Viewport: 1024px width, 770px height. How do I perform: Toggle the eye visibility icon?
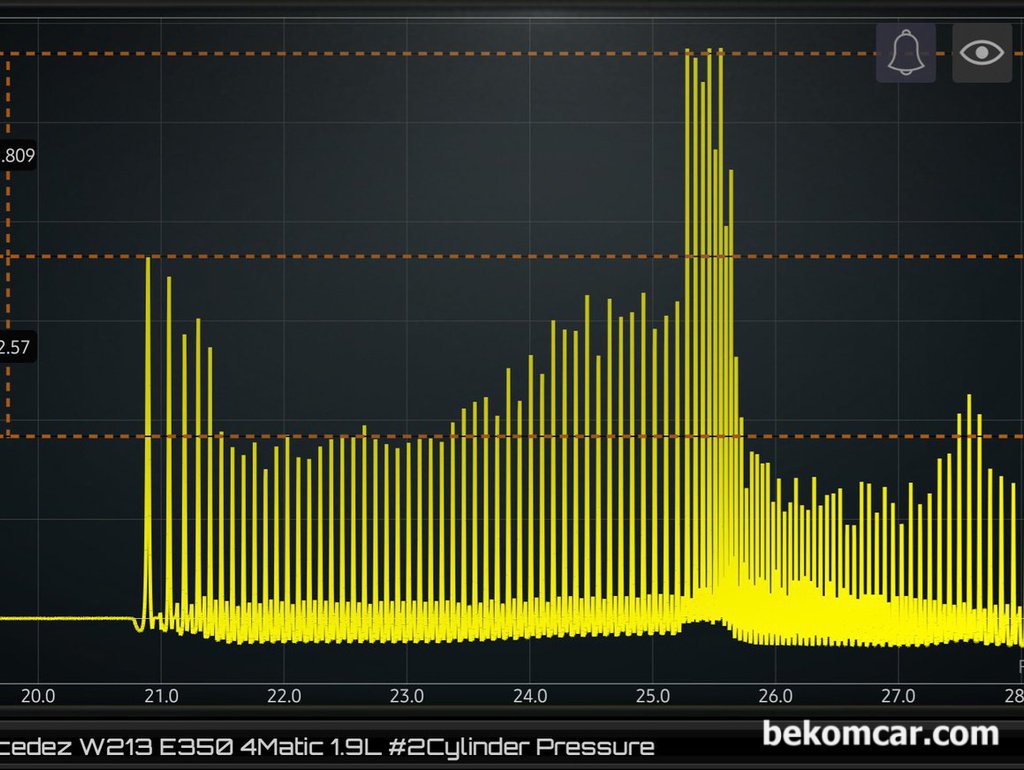tap(981, 52)
